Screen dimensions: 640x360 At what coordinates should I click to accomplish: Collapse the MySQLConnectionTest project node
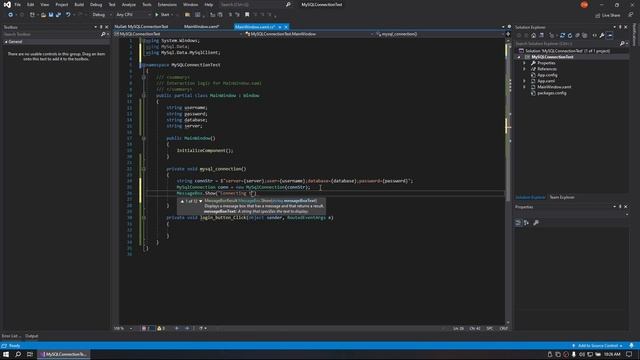[x=519, y=57]
